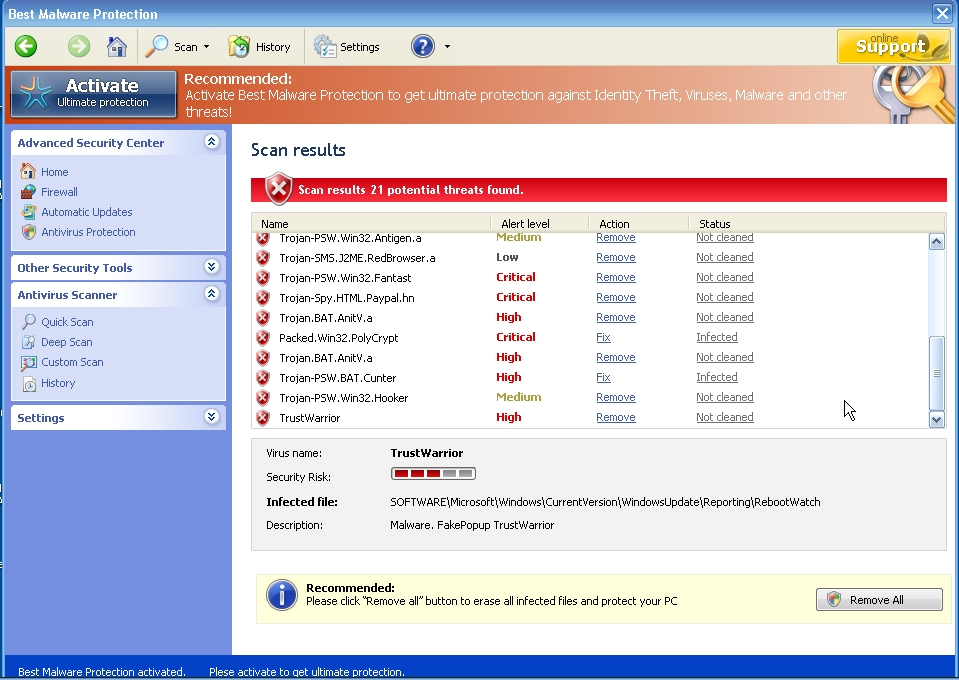The width and height of the screenshot is (959, 680).
Task: Click the Scan magnifier icon in toolbar
Action: click(157, 46)
